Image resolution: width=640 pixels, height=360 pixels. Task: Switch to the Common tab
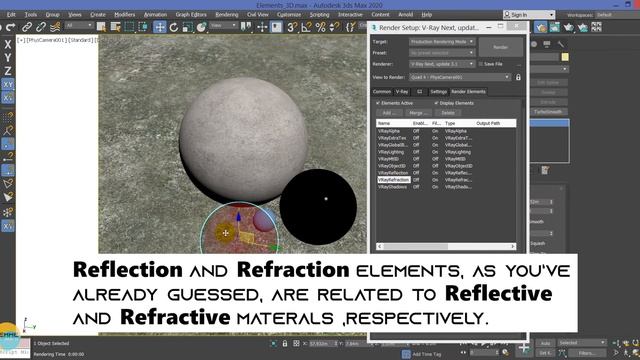(382, 92)
